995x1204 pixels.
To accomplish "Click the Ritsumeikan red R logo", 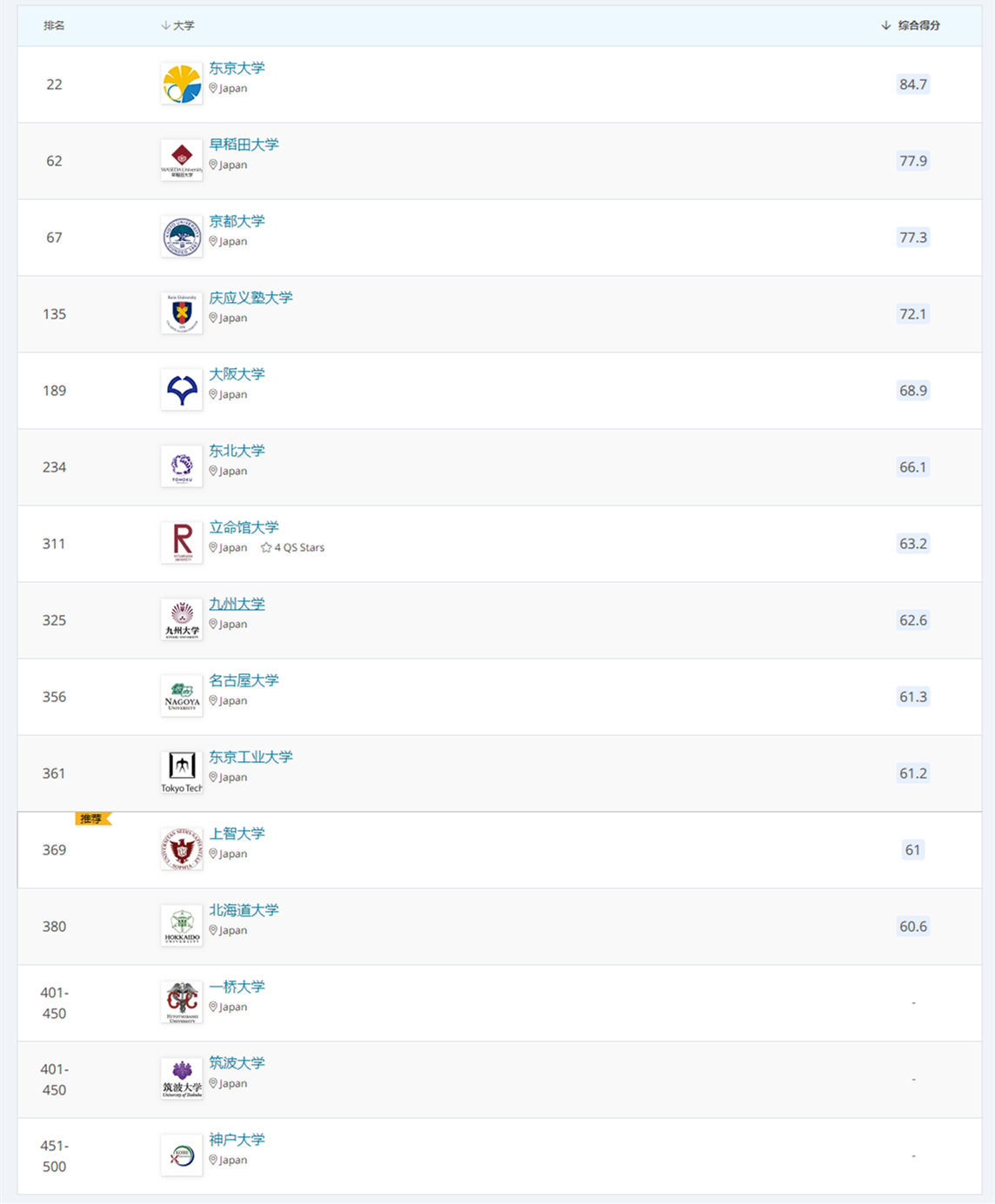I will 182,544.
